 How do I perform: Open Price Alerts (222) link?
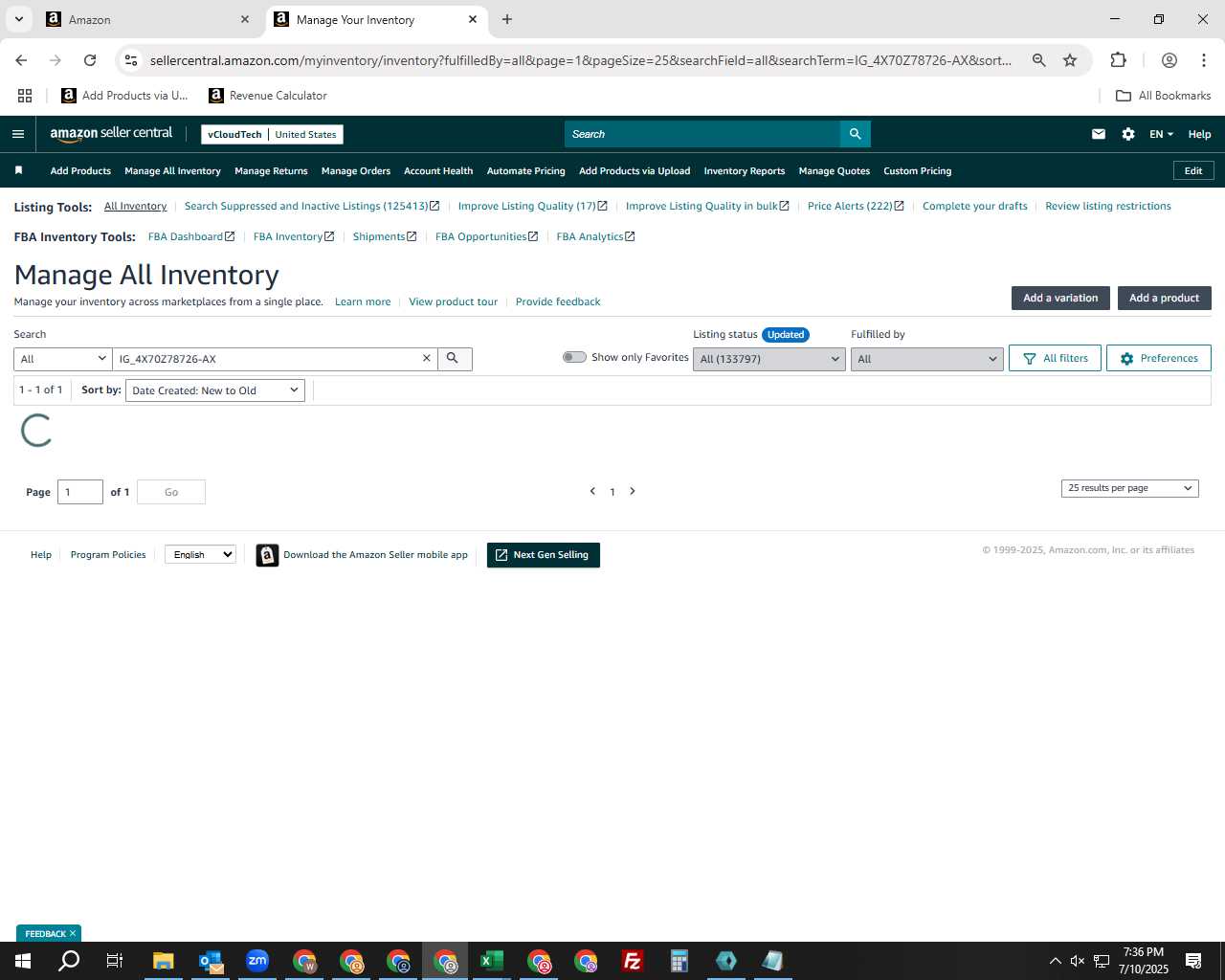pos(855,206)
